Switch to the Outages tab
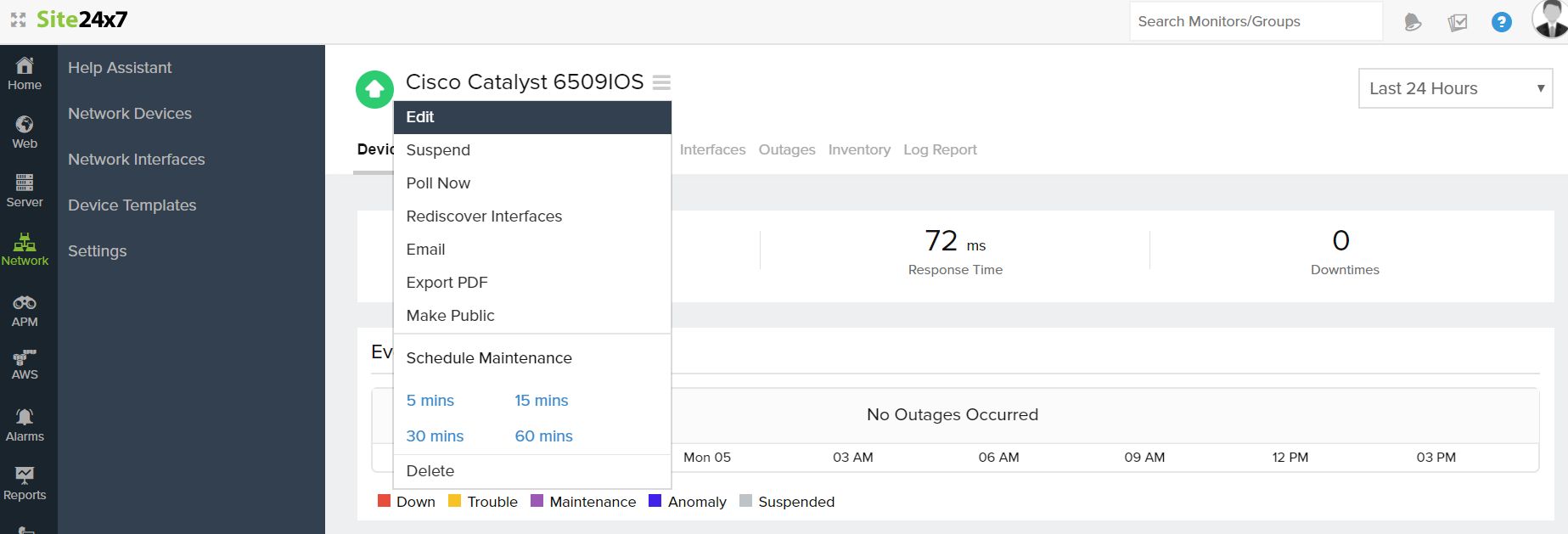 pos(786,150)
